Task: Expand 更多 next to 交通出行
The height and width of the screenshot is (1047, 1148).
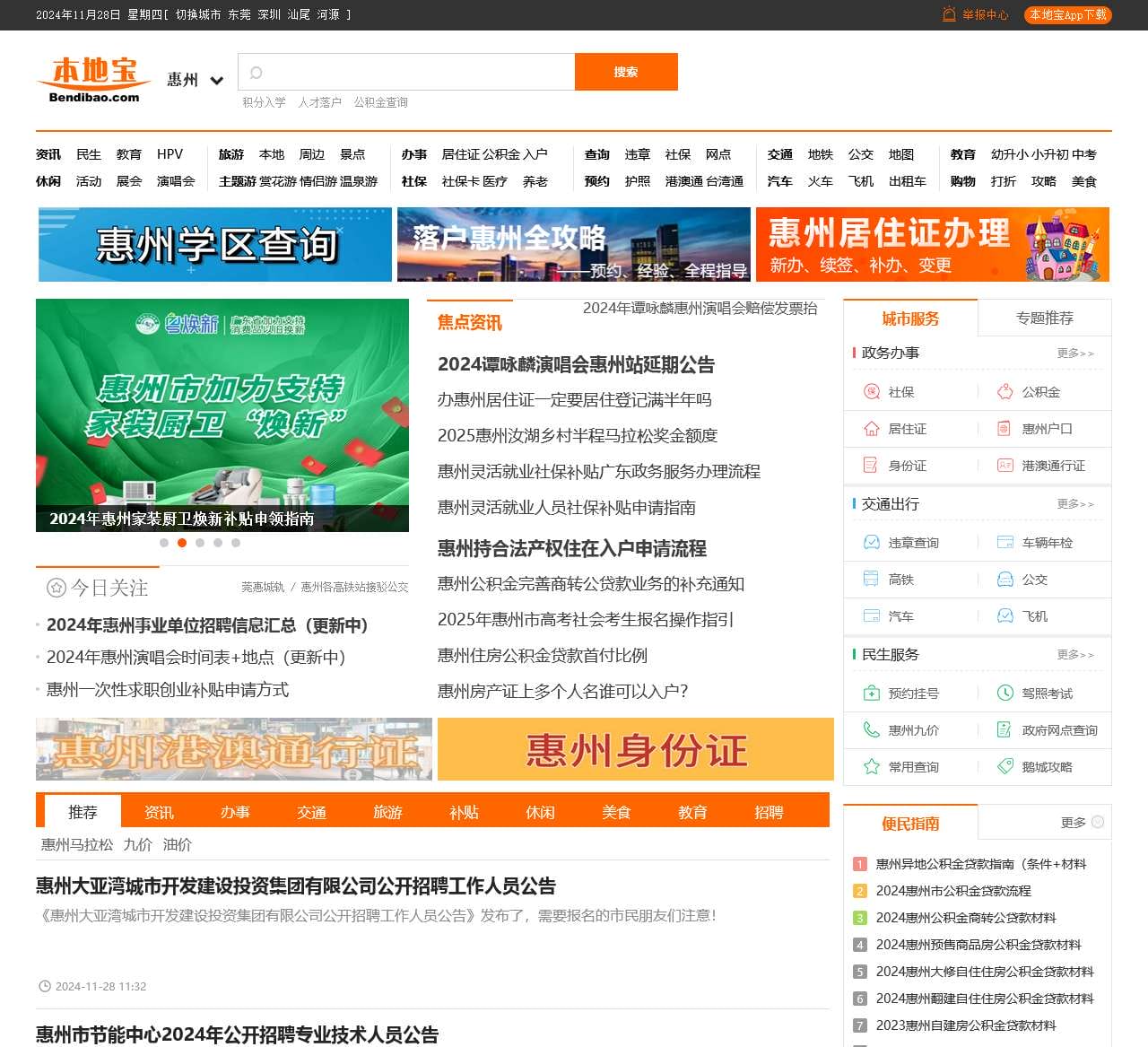Action: pos(1077,504)
